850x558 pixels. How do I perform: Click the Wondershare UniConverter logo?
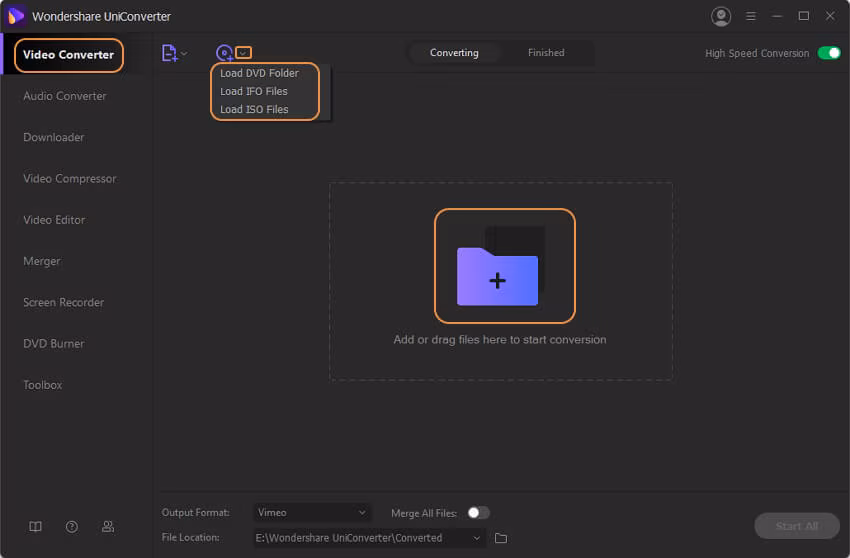[x=16, y=16]
